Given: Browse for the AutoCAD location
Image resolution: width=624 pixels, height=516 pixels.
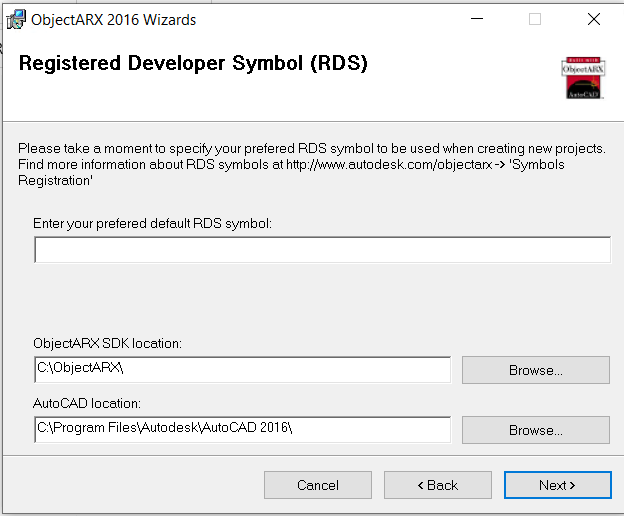Looking at the screenshot, I should point(536,430).
